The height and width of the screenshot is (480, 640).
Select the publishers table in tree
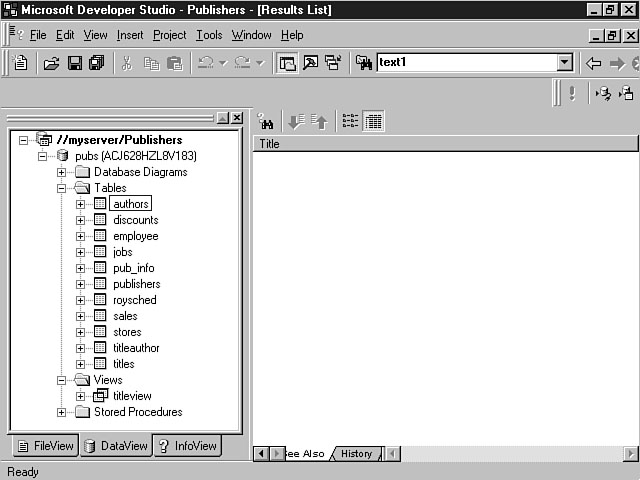pyautogui.click(x=136, y=284)
